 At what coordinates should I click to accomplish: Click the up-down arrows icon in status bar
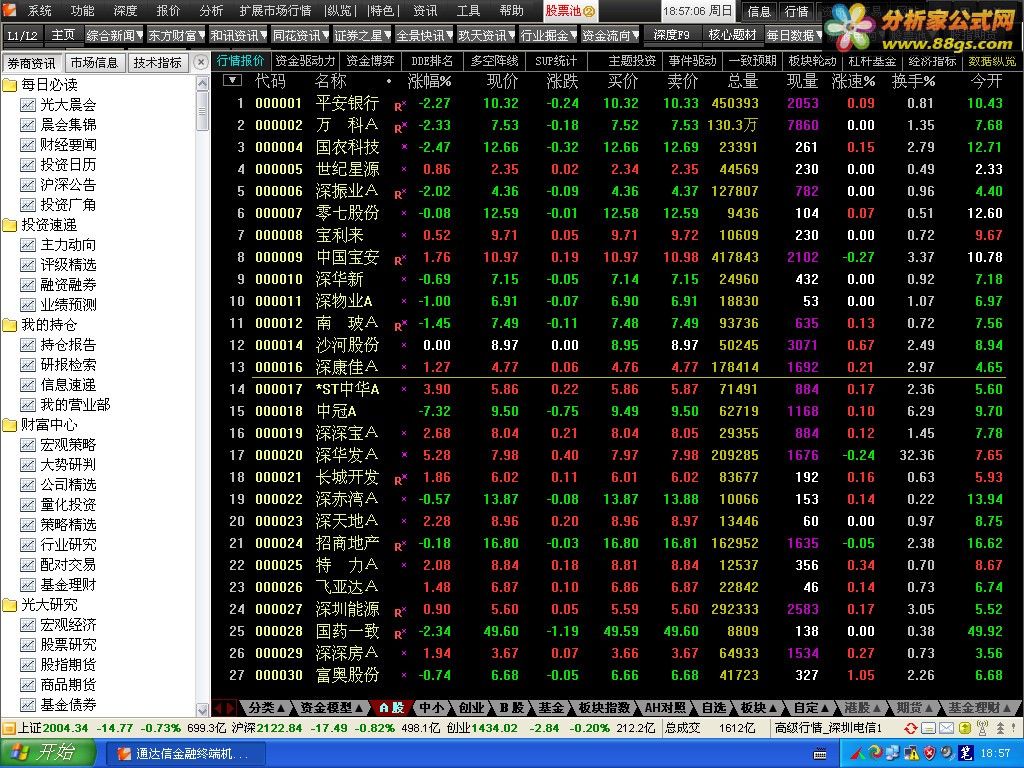(1000, 728)
